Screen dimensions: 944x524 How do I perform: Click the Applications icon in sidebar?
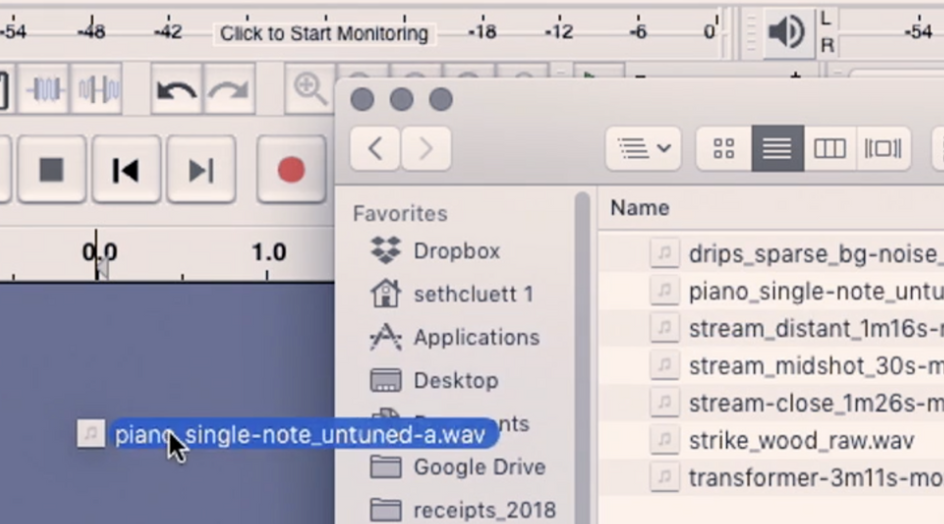[385, 337]
